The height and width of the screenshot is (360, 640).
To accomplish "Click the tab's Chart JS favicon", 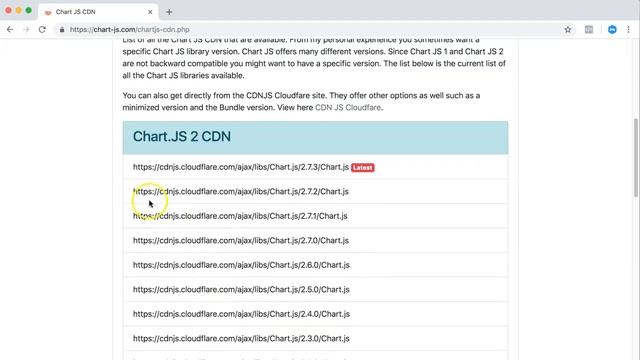I will pyautogui.click(x=48, y=12).
